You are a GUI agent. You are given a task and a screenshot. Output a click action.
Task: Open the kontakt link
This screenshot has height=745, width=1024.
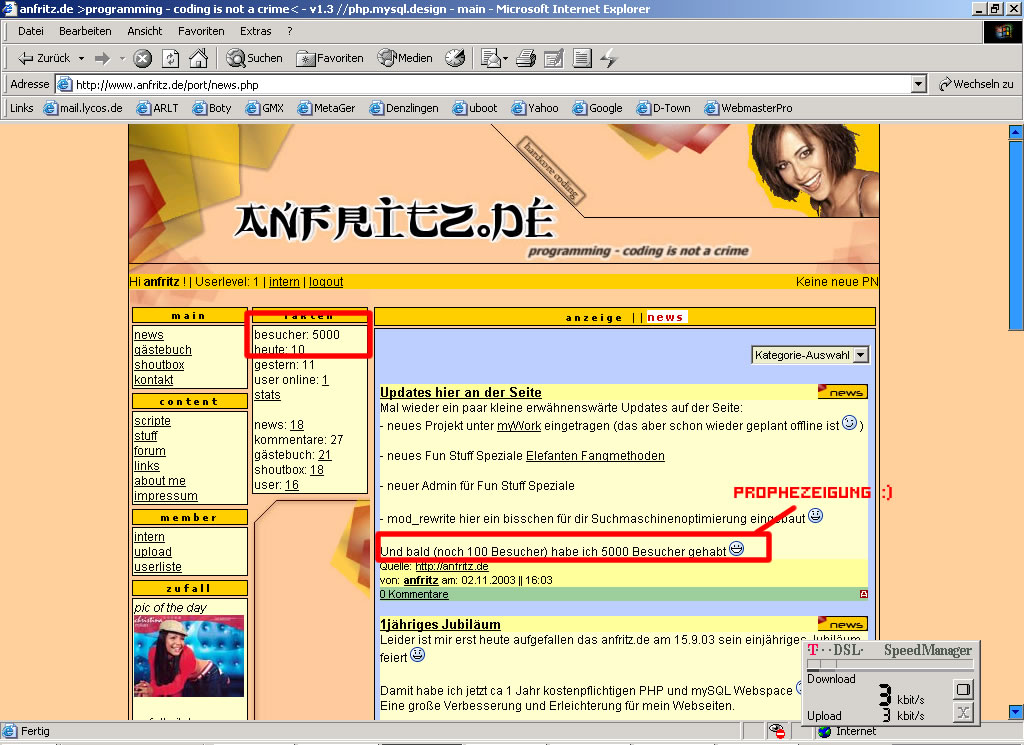point(153,380)
